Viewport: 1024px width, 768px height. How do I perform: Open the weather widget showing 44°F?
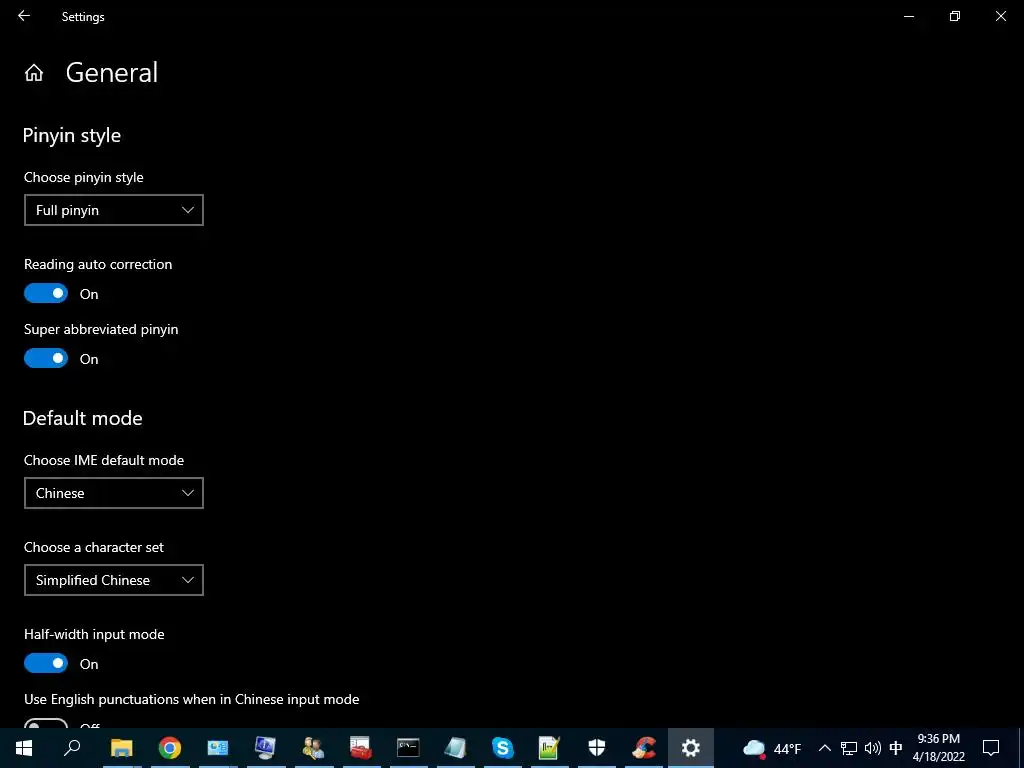tap(772, 748)
